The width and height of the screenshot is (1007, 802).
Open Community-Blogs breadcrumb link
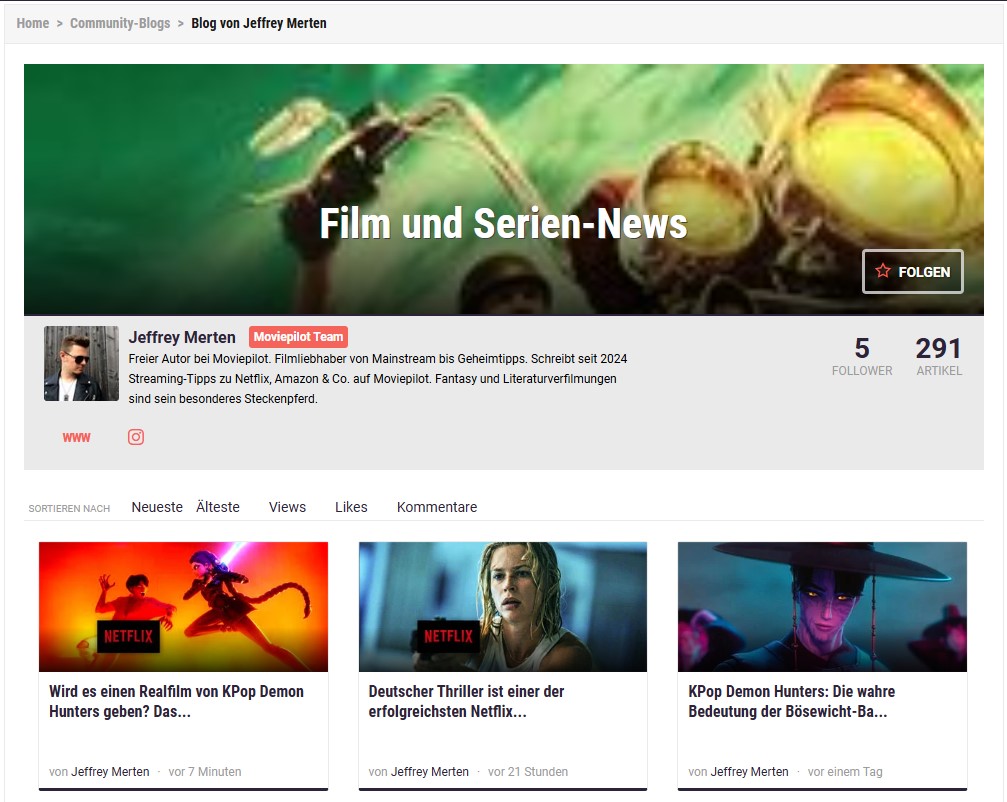coord(120,23)
